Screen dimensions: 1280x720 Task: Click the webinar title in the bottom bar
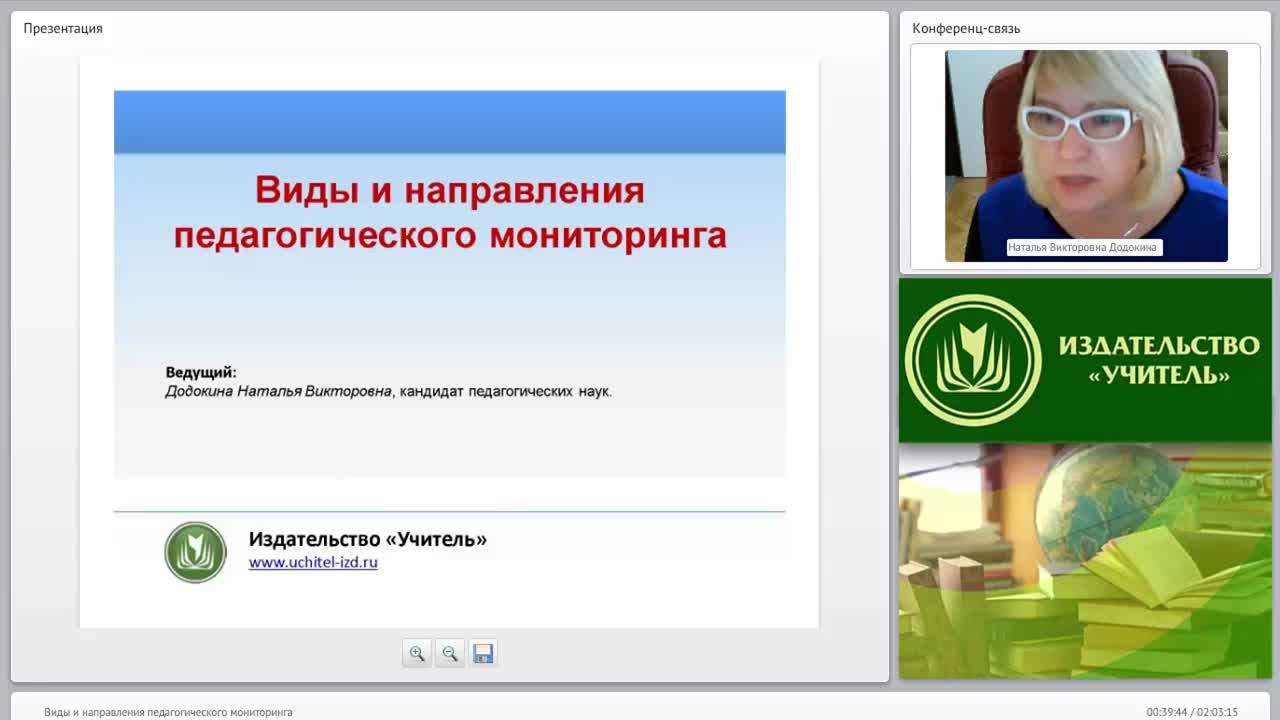pyautogui.click(x=168, y=712)
